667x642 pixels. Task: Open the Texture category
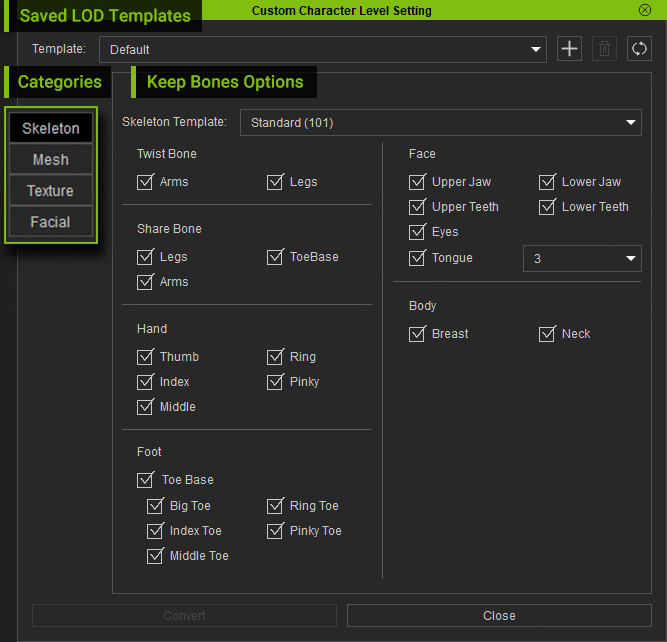tap(51, 191)
